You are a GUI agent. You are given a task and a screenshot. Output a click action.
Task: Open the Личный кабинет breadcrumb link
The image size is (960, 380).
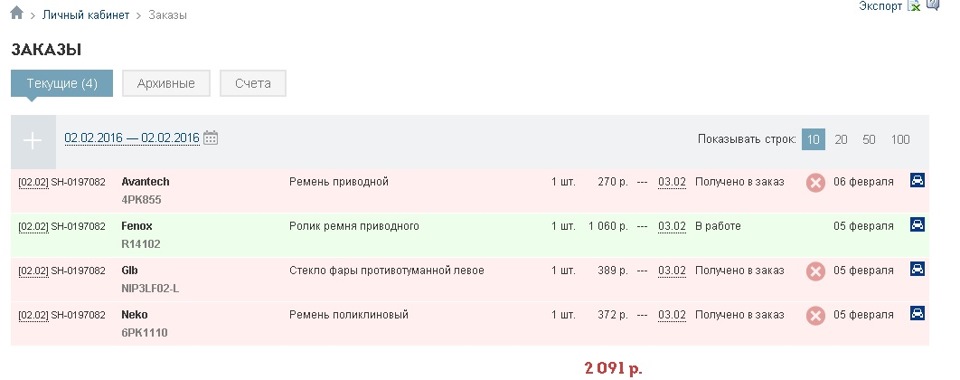pos(86,15)
